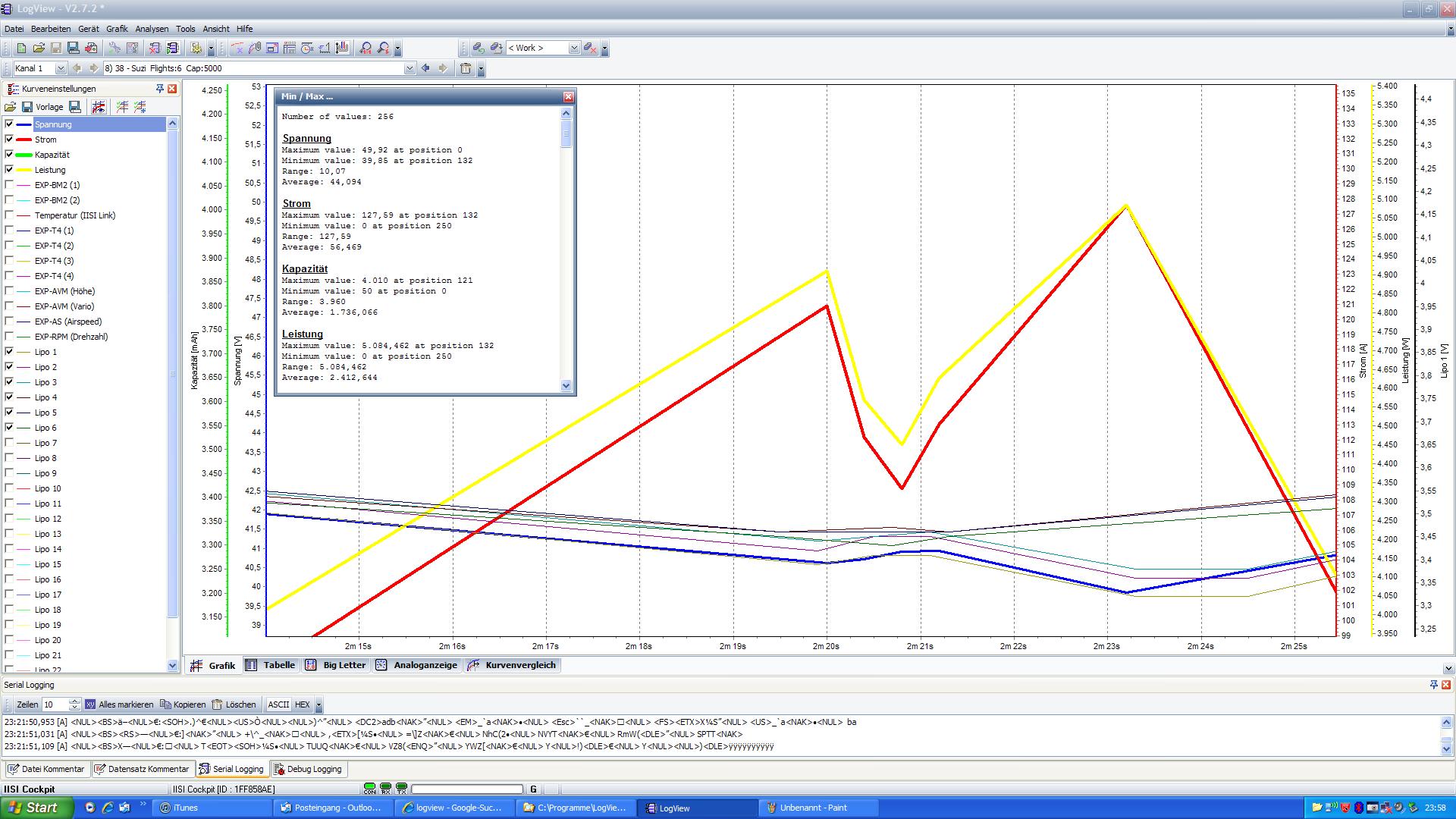Open dropdown arrow beside the trash icon
The width and height of the screenshot is (1456, 819).
[481, 69]
